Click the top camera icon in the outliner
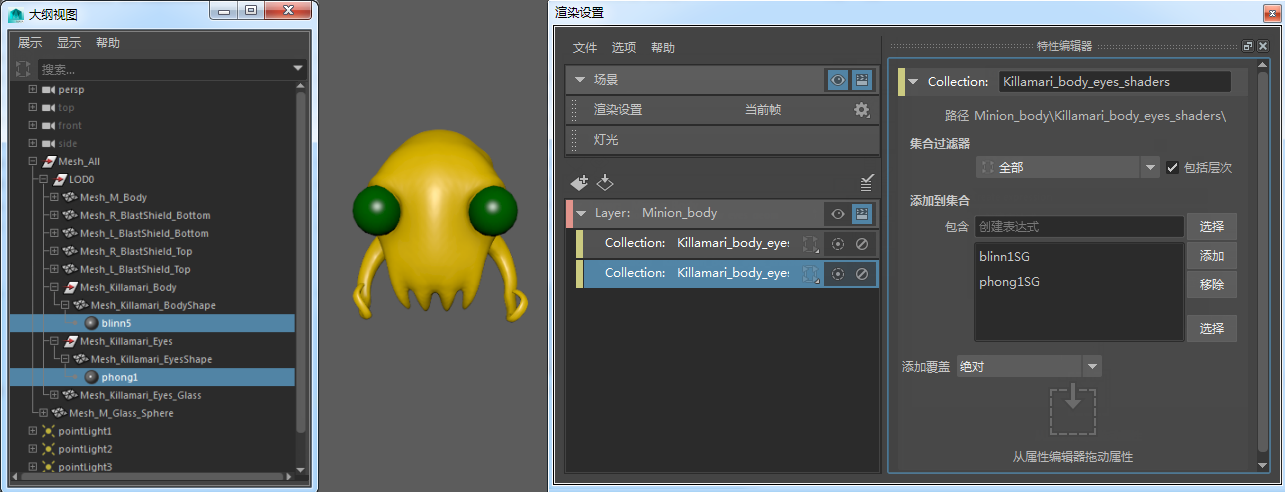 (x=48, y=108)
